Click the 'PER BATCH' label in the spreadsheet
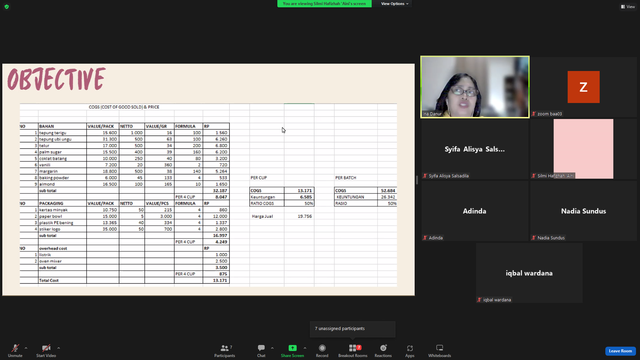The image size is (640, 360). pos(345,178)
